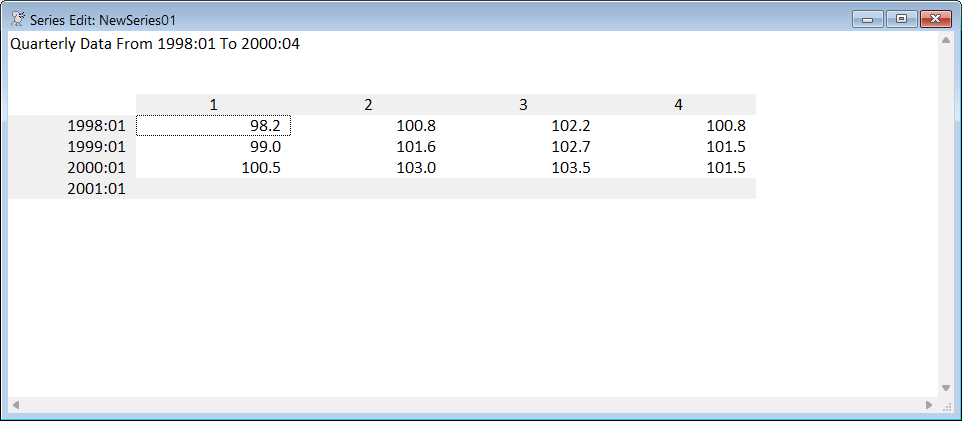Minimize the Series Edit window
This screenshot has height=421, width=962.
coord(866,18)
